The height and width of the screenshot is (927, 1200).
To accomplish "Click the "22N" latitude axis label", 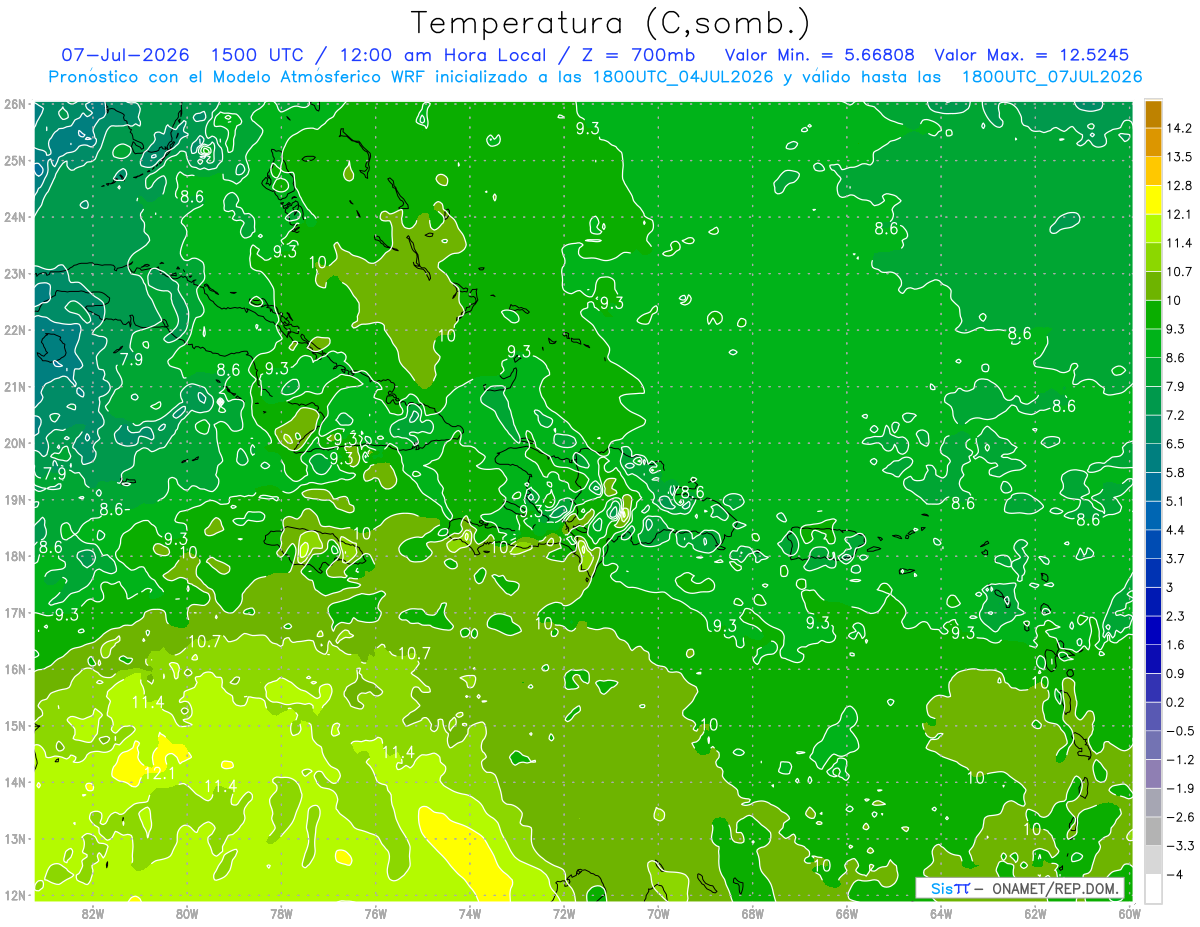I will tap(14, 330).
